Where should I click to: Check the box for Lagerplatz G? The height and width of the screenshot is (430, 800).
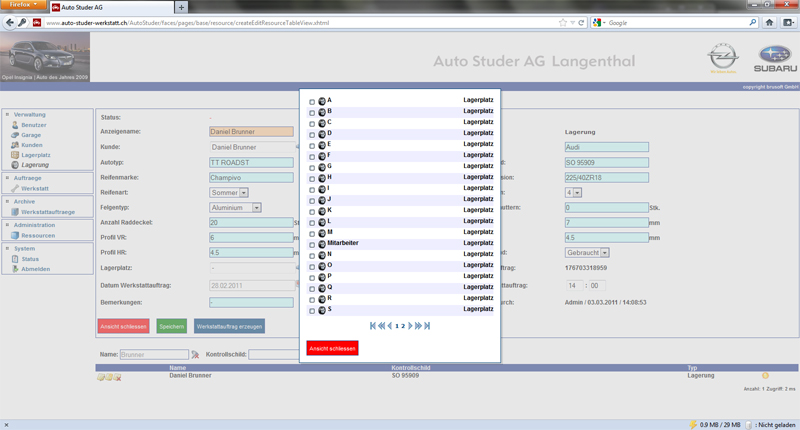pos(312,168)
